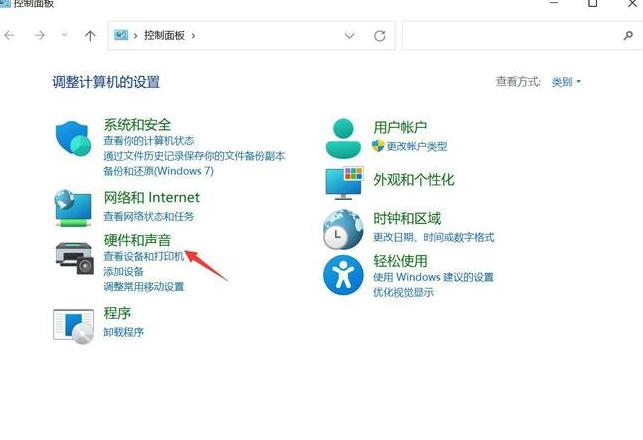The image size is (643, 440).
Task: Click the Hardware and Sound printer icon
Action: (75, 258)
